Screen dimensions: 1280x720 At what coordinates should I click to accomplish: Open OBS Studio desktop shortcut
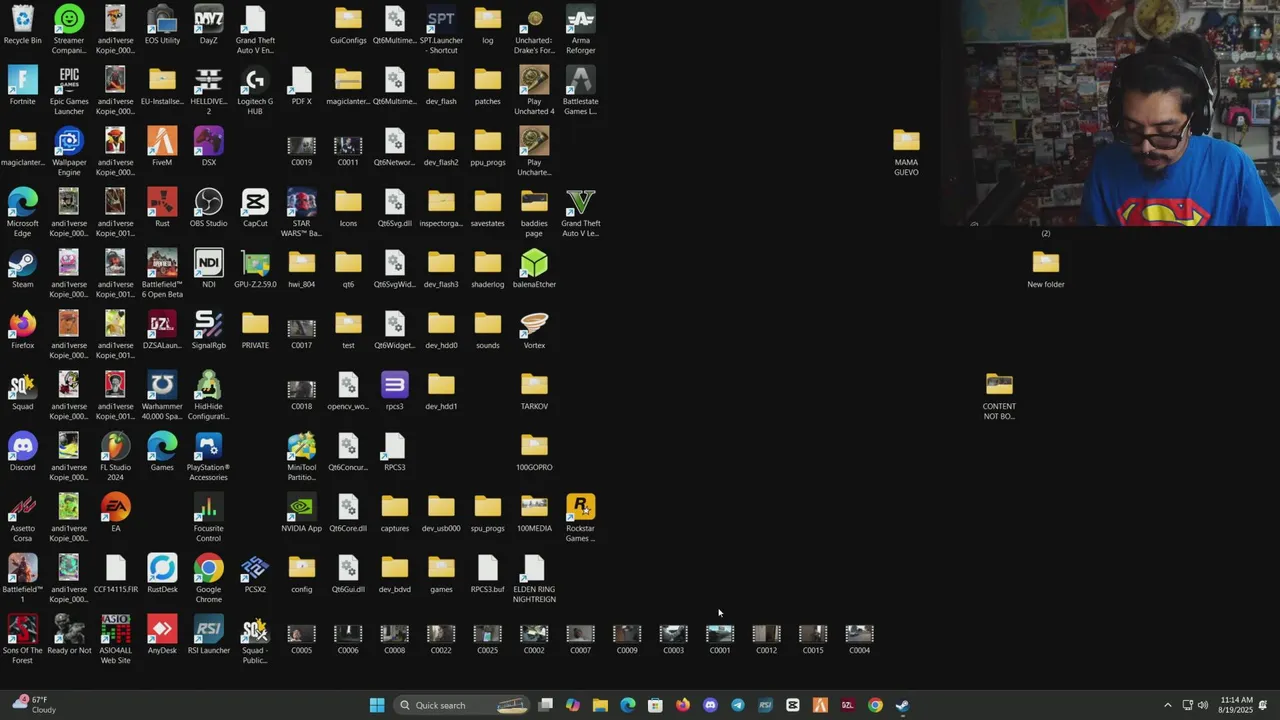(208, 208)
